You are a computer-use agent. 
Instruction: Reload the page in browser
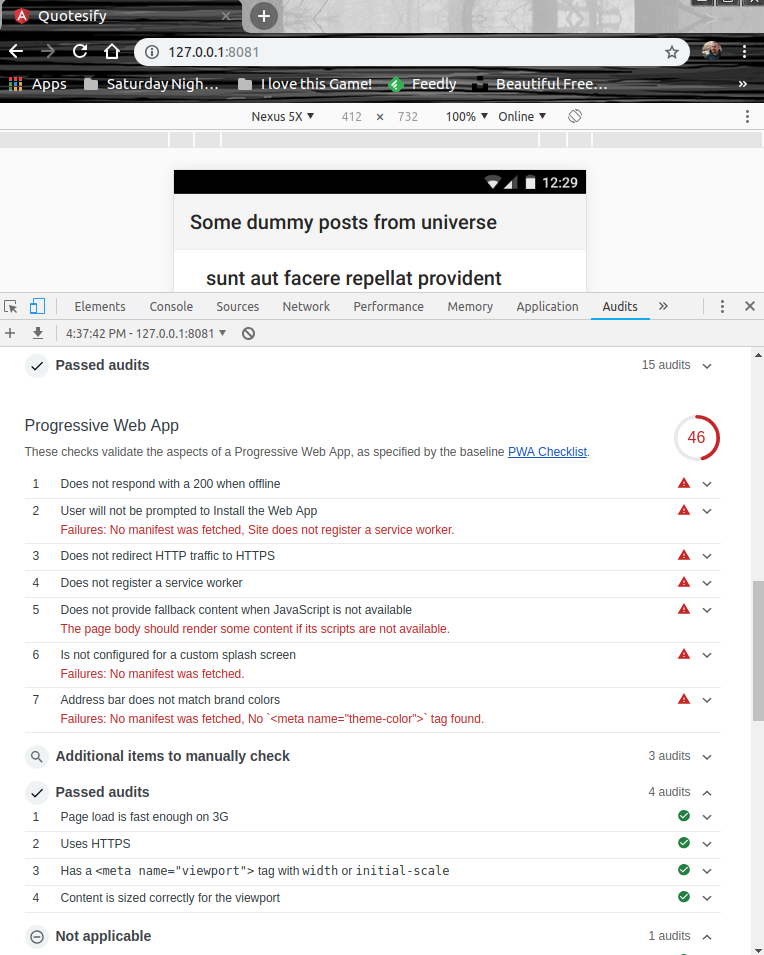80,51
